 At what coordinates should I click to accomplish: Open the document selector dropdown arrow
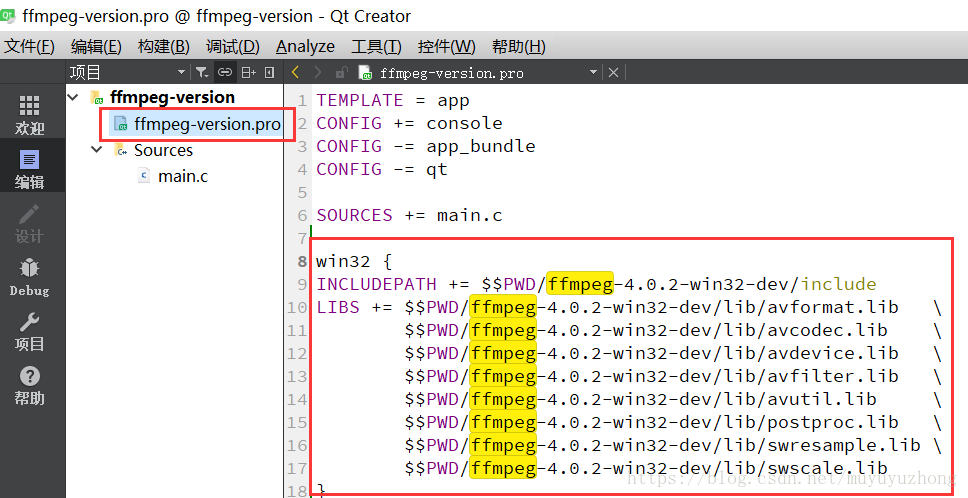coord(593,73)
